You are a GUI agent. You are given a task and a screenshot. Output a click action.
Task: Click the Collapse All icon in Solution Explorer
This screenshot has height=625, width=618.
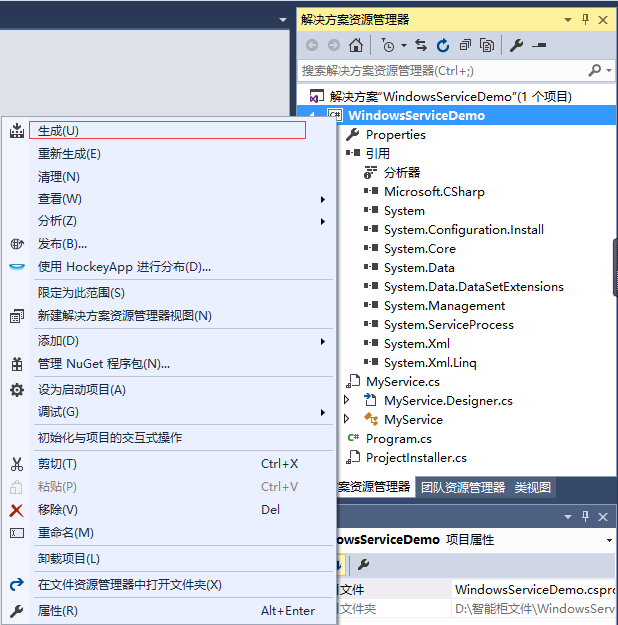[464, 45]
